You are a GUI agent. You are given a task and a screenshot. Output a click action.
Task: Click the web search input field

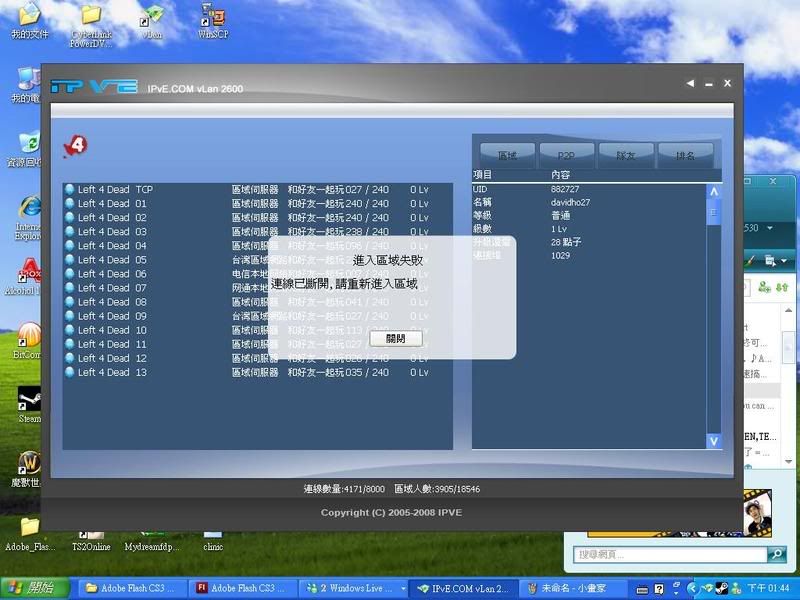tap(670, 554)
